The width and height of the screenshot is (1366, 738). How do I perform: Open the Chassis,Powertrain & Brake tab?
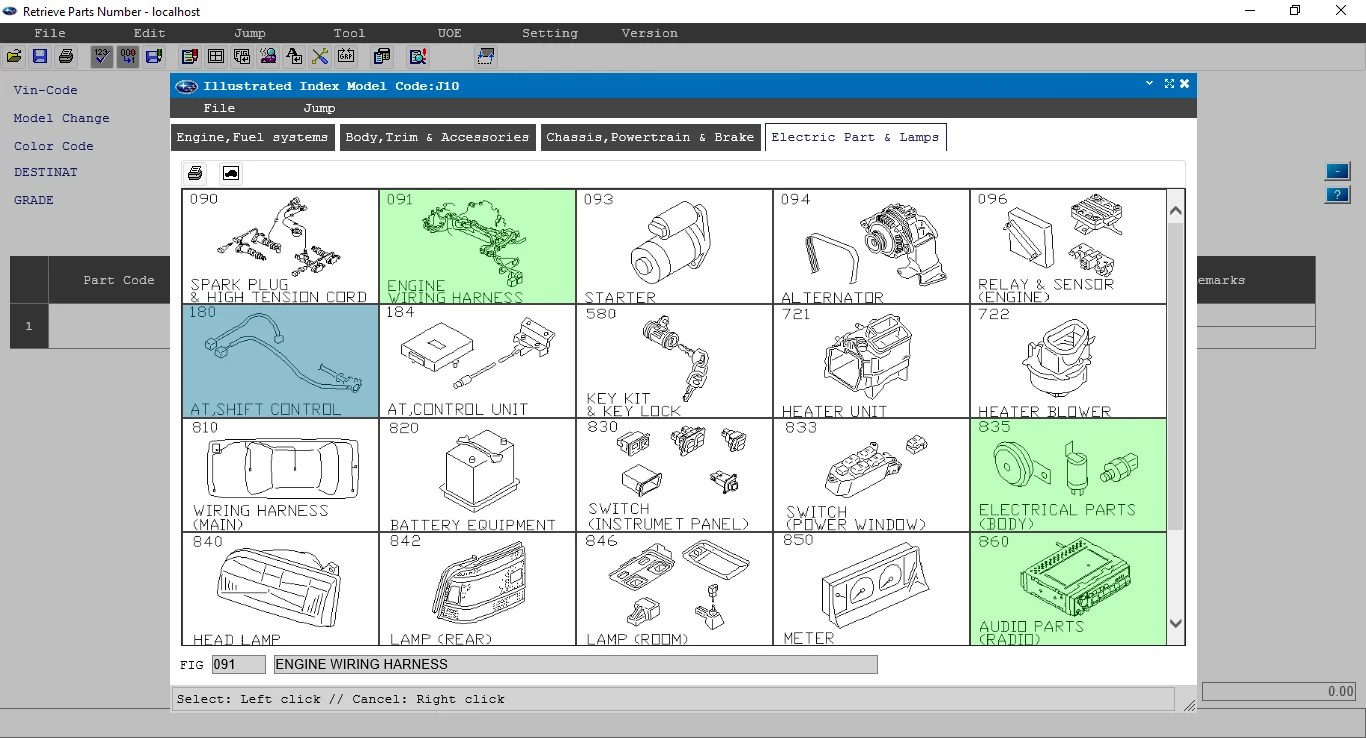coord(650,137)
